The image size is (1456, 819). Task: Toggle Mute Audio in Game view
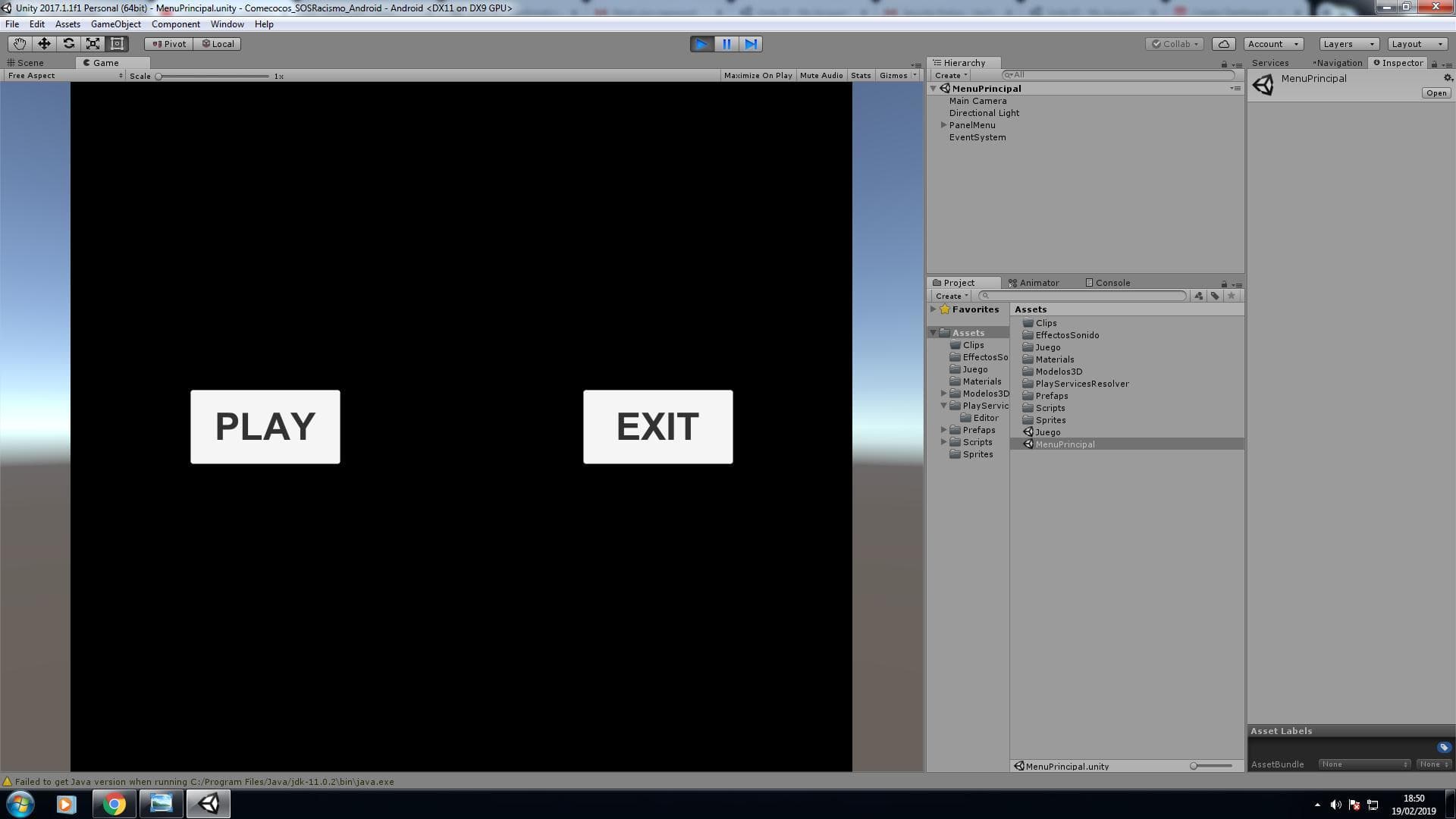pos(821,76)
